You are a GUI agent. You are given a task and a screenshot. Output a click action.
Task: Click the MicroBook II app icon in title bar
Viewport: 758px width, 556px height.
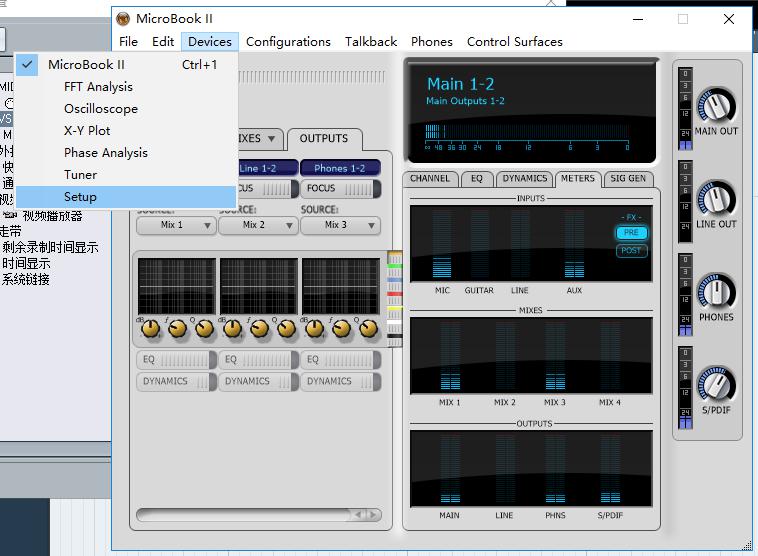pos(123,19)
